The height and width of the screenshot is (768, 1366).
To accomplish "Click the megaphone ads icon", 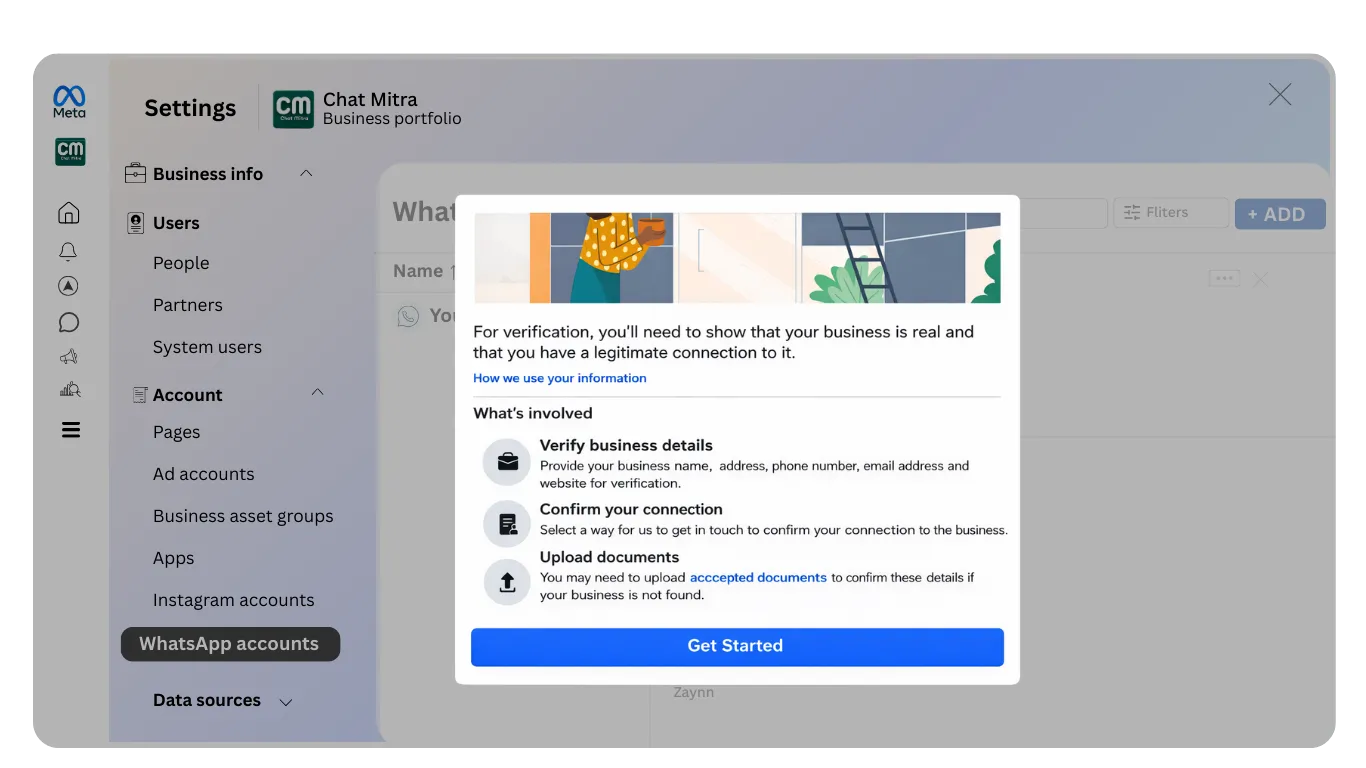I will point(68,356).
